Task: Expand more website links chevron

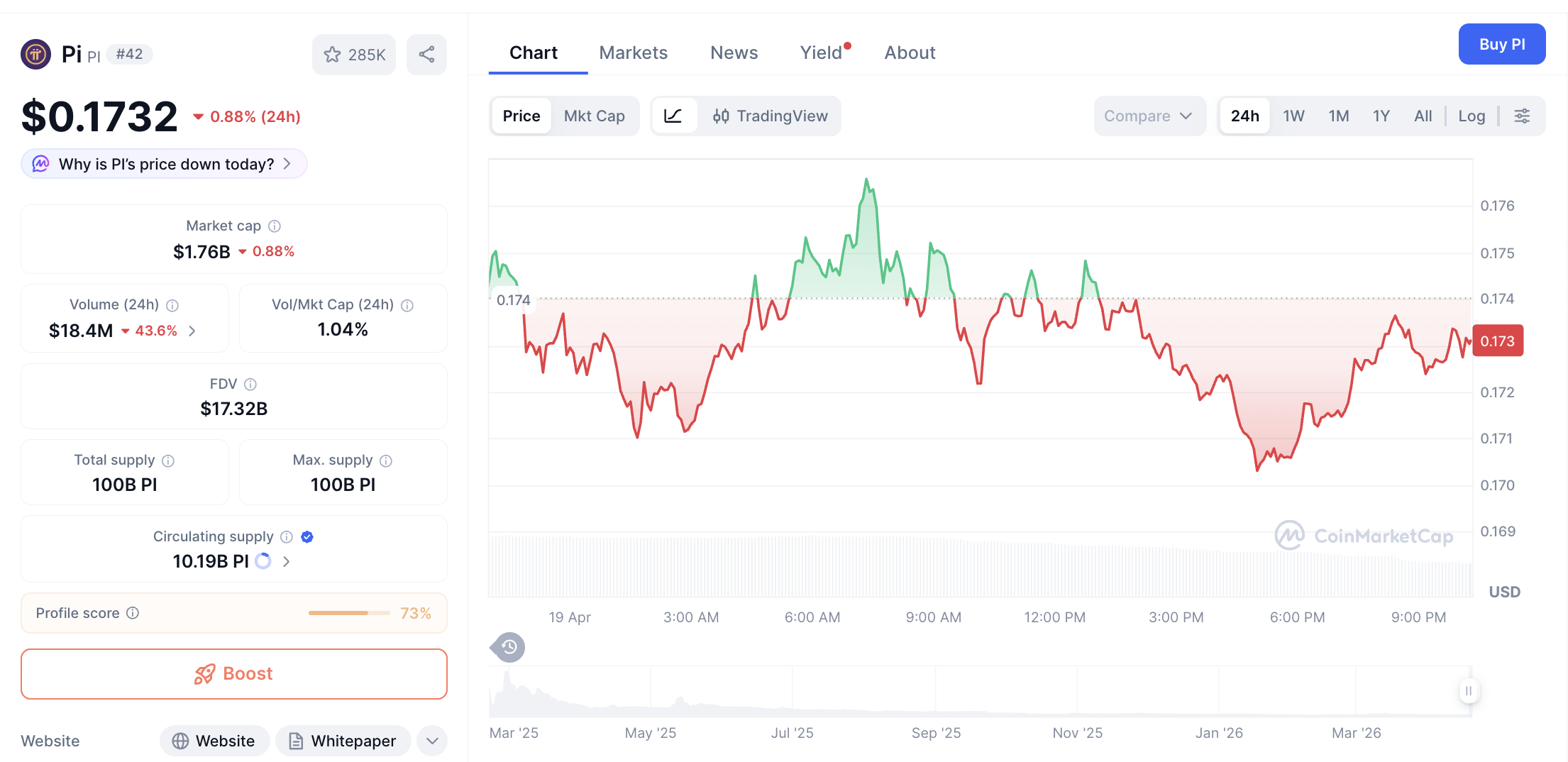Action: coord(432,741)
